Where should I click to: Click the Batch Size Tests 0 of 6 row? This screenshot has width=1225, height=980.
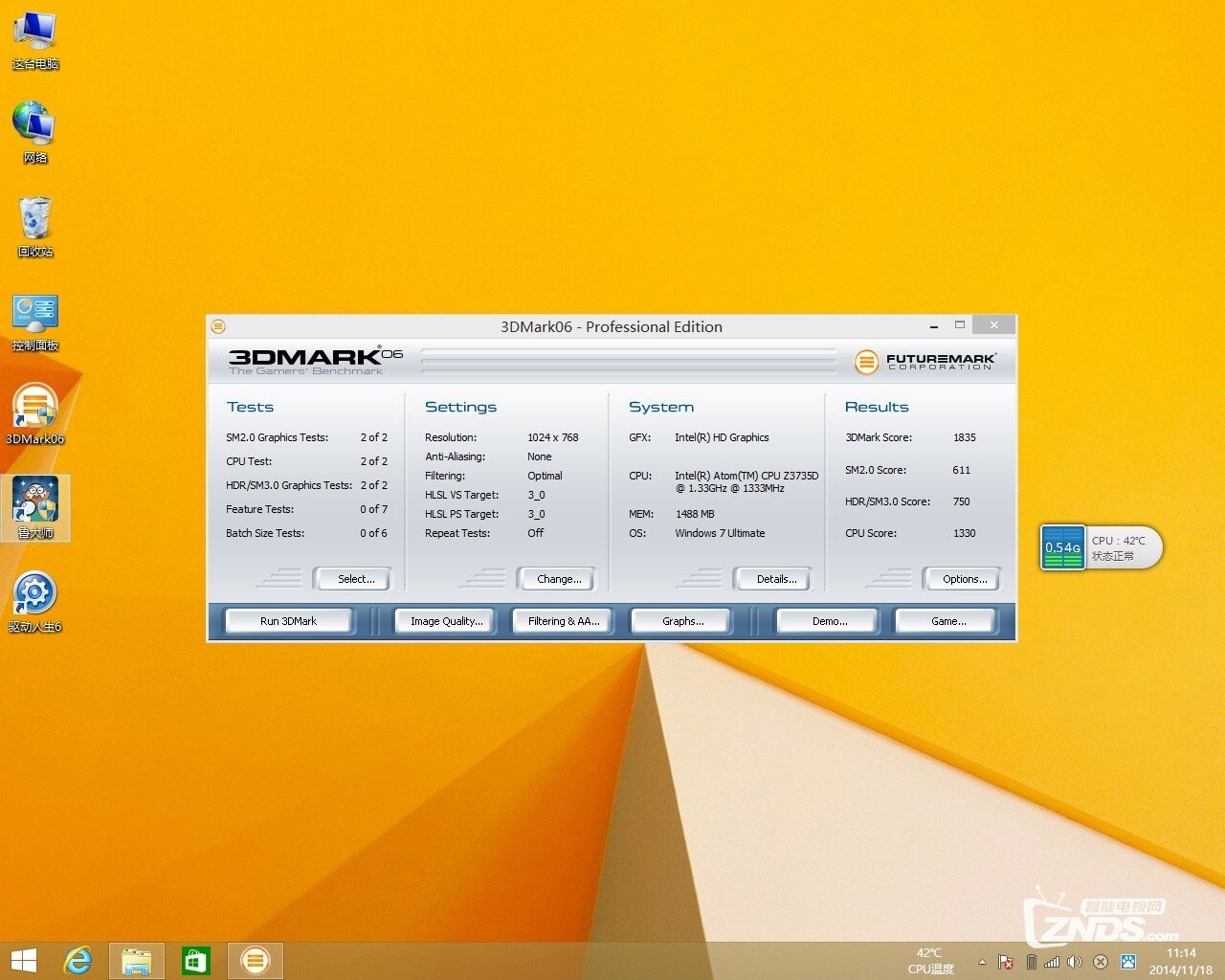306,533
